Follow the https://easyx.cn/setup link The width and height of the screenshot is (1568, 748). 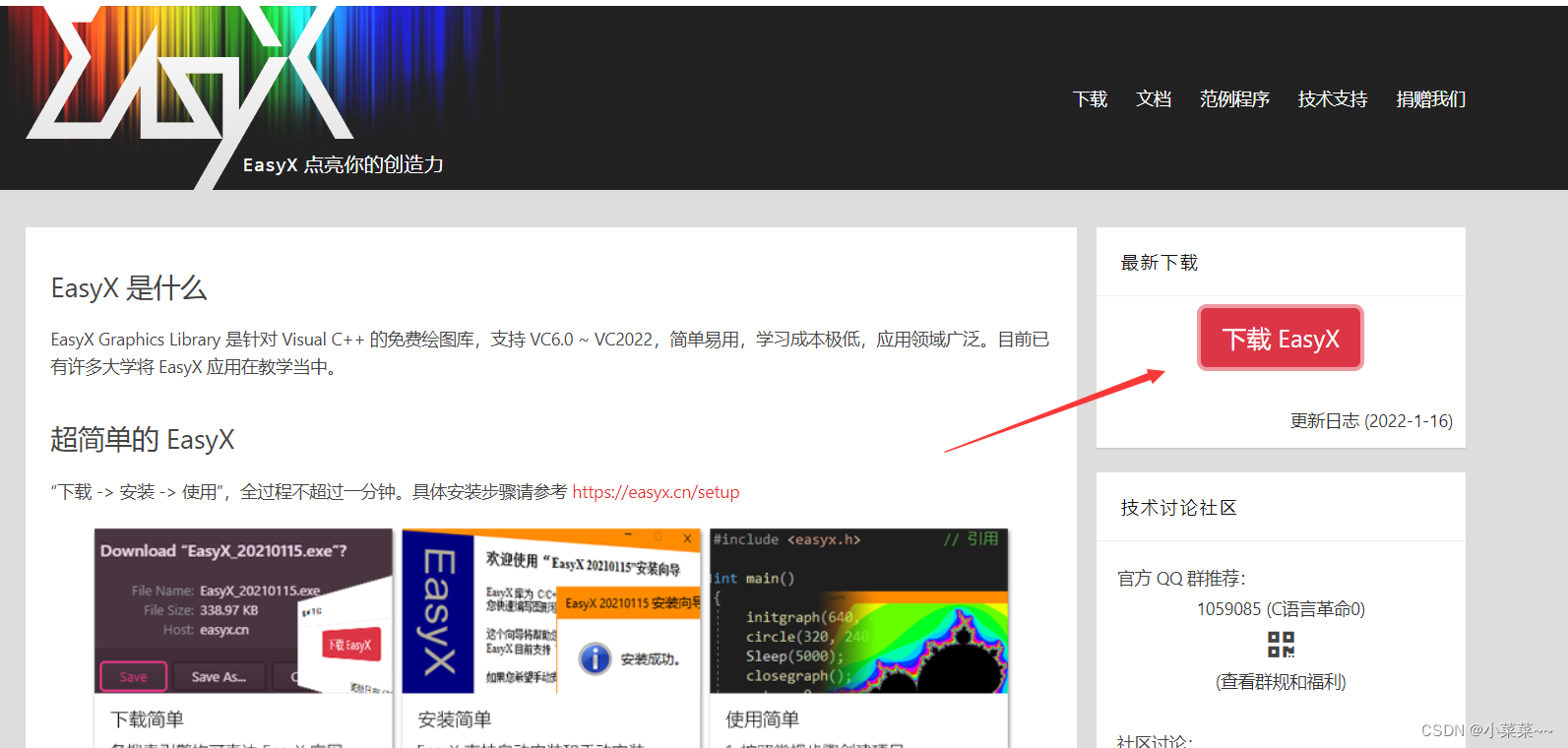(x=656, y=492)
